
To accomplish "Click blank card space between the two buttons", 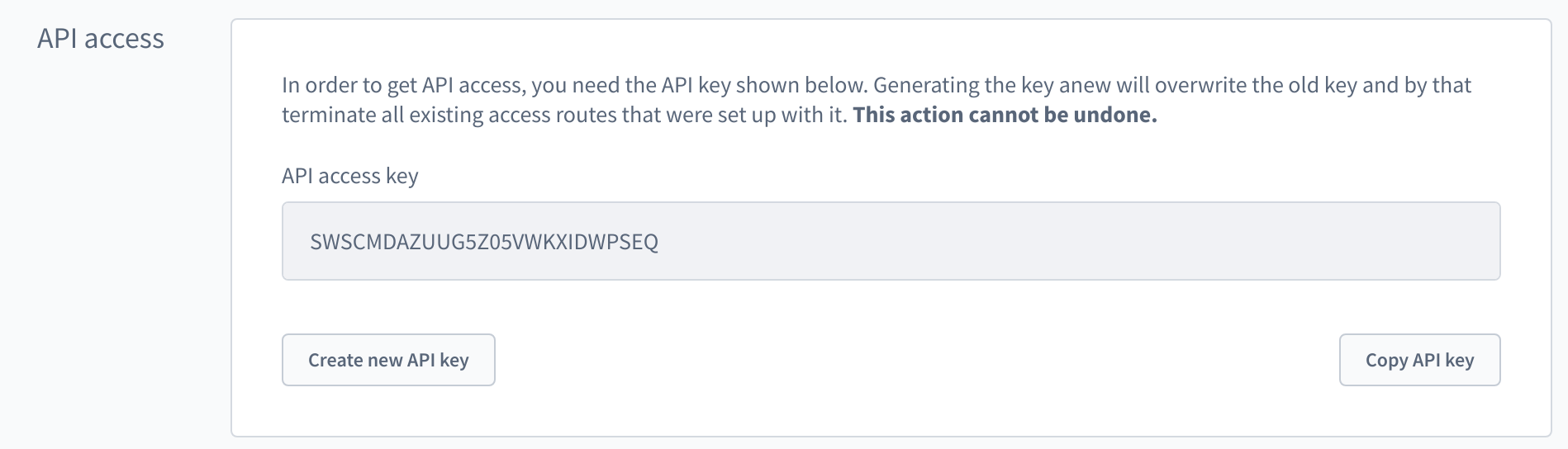I will point(917,360).
